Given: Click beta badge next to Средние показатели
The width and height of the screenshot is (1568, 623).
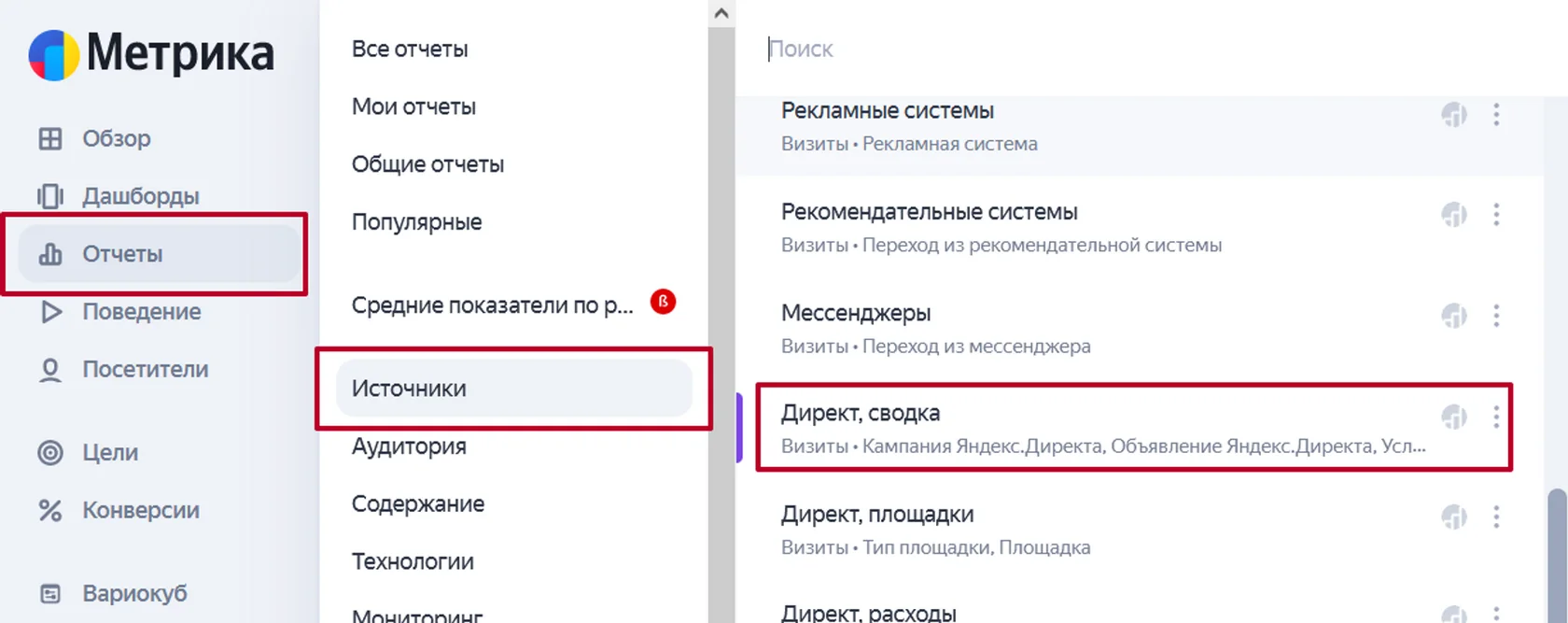Looking at the screenshot, I should pos(663,302).
